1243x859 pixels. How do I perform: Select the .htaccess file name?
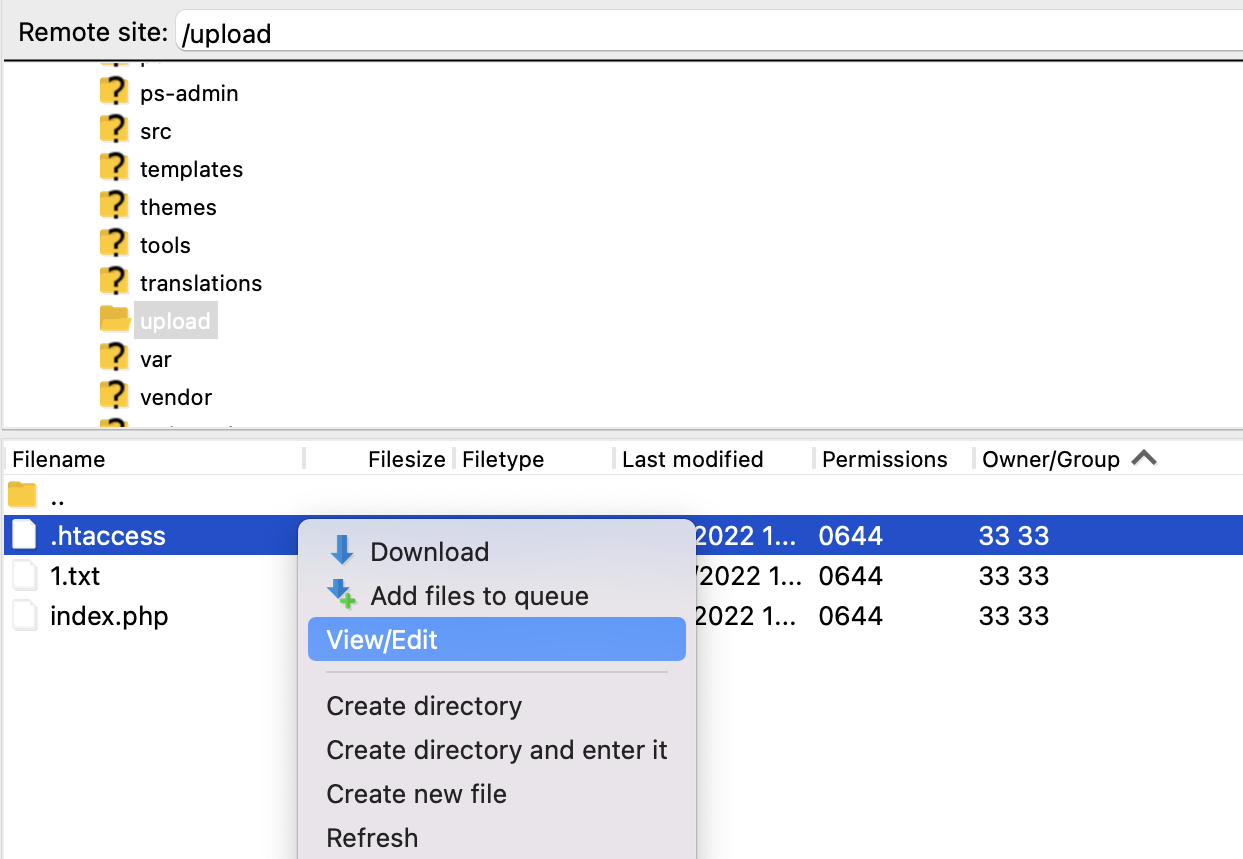coord(108,536)
